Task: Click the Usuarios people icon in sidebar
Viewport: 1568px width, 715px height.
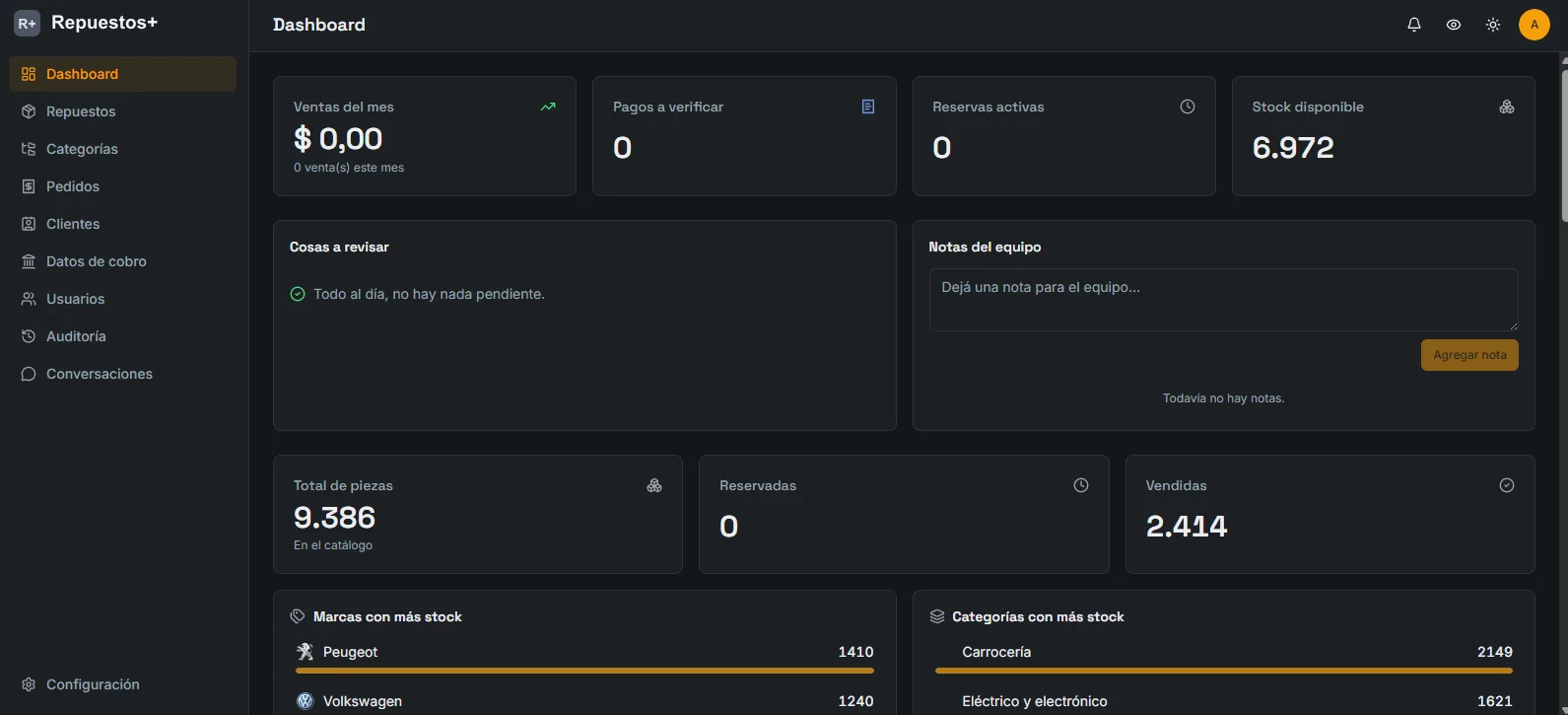Action: (x=29, y=299)
